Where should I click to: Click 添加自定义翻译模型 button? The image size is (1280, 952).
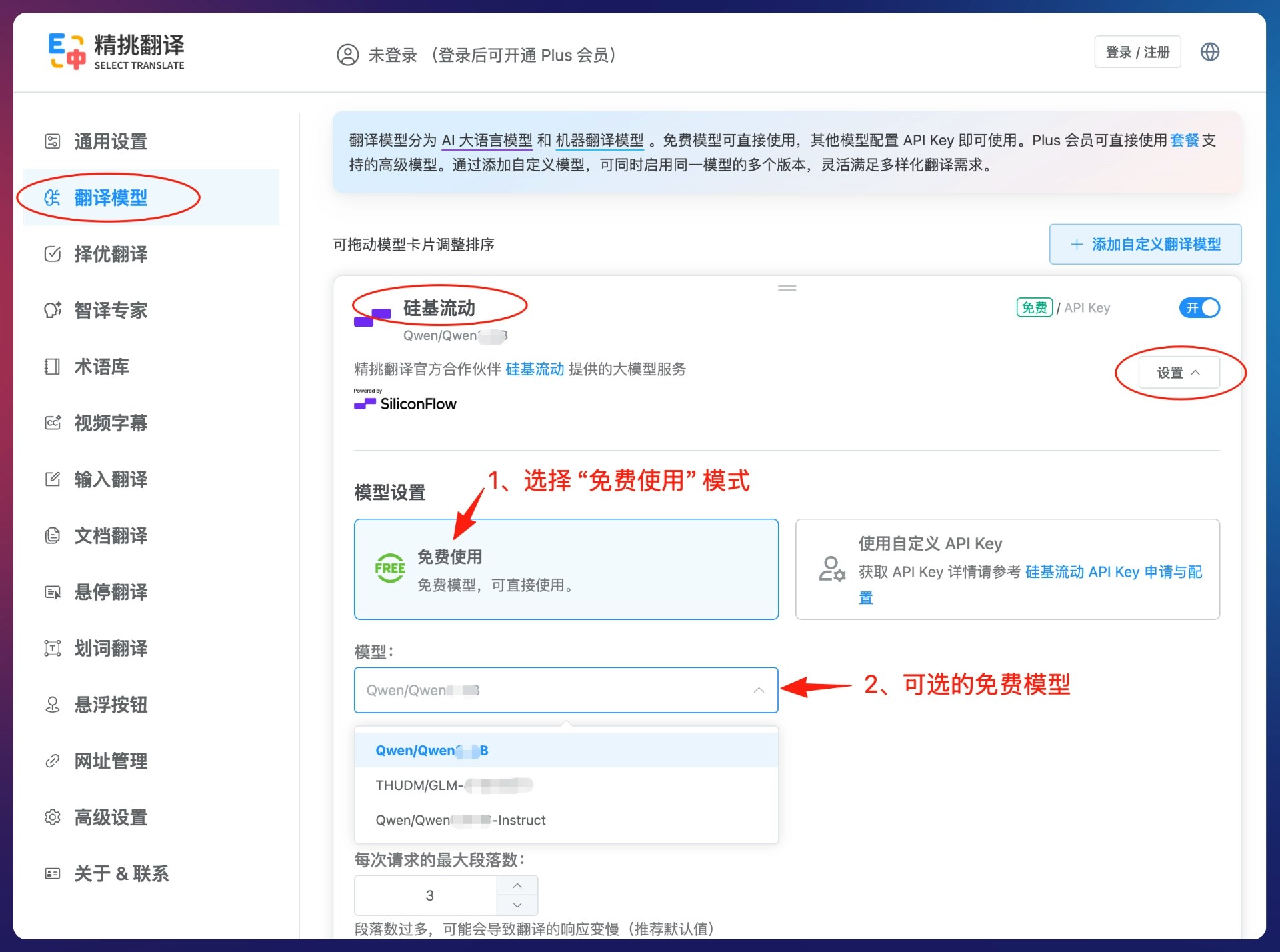[x=1145, y=244]
